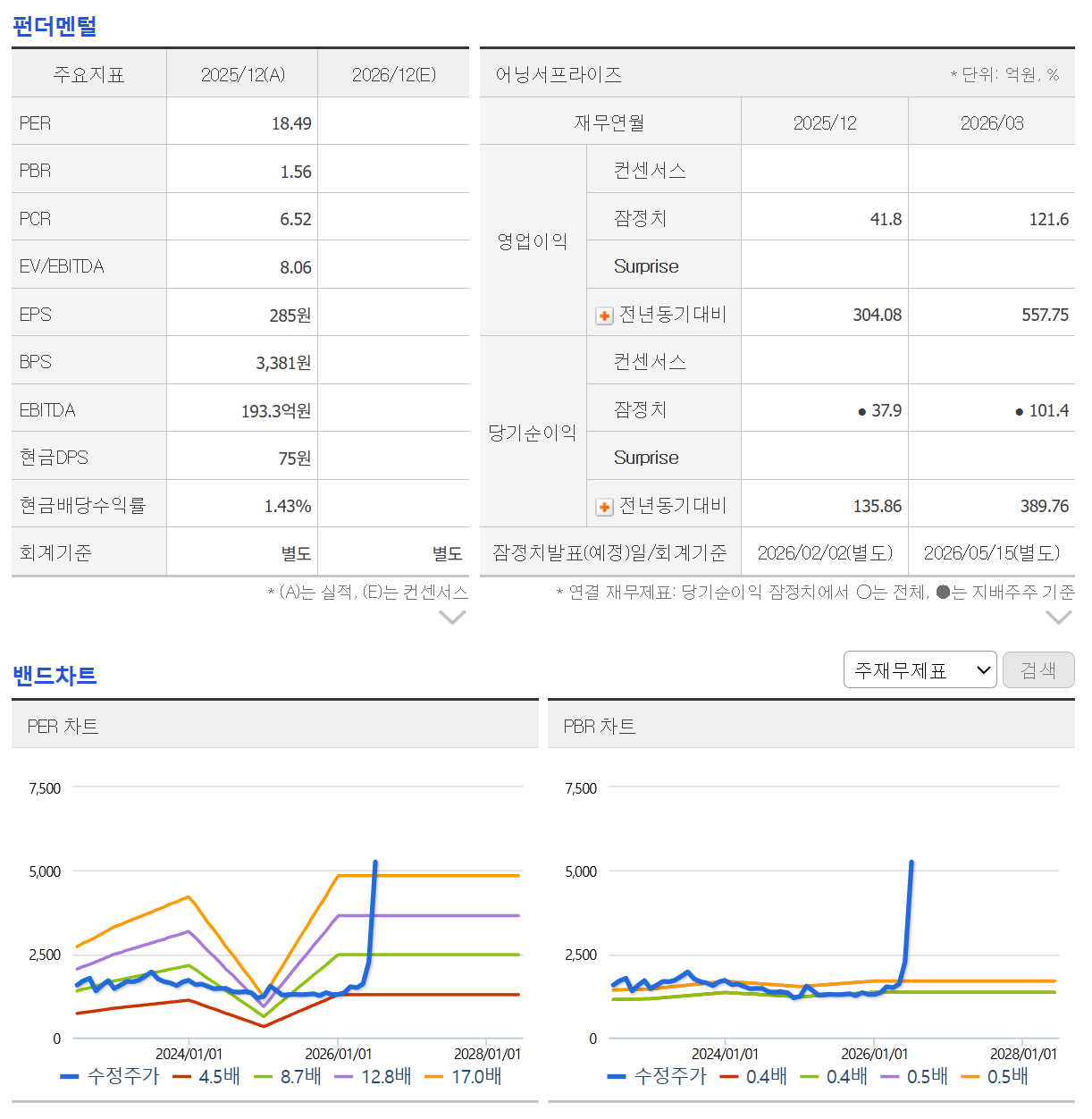Select 영업이익 전년동기대비 value 557.75
The width and height of the screenshot is (1092, 1119).
point(1045,315)
